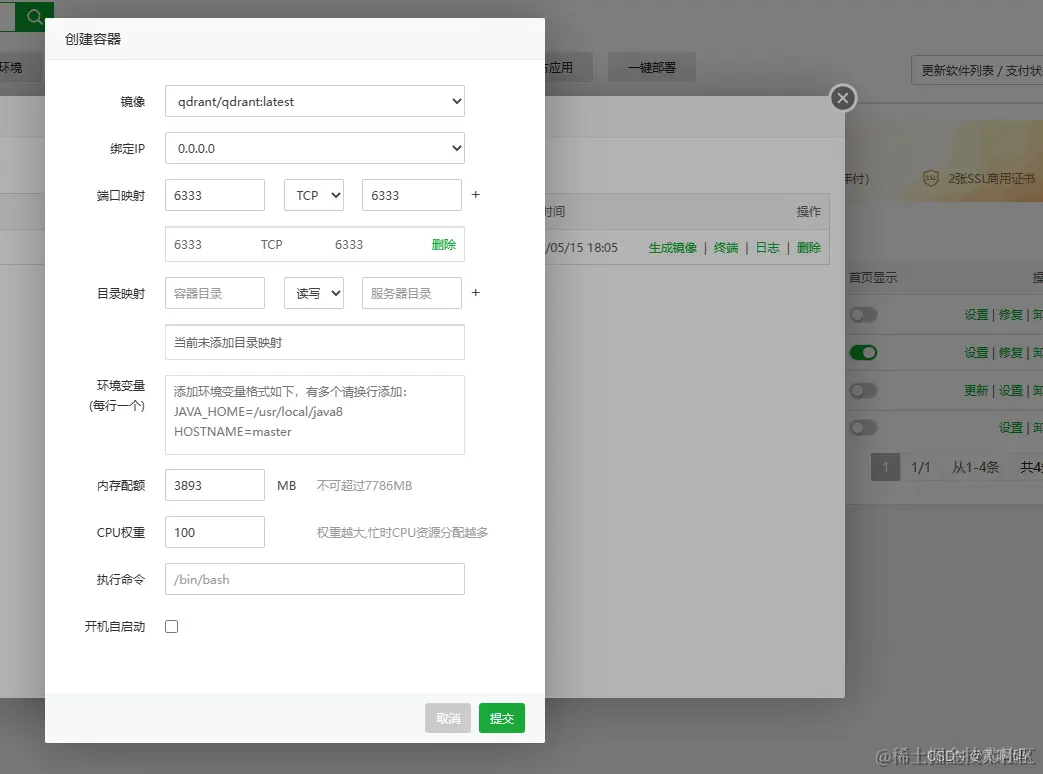This screenshot has width=1043, height=774.
Task: Close the 创建容器 dialog with the X icon
Action: pos(842,98)
